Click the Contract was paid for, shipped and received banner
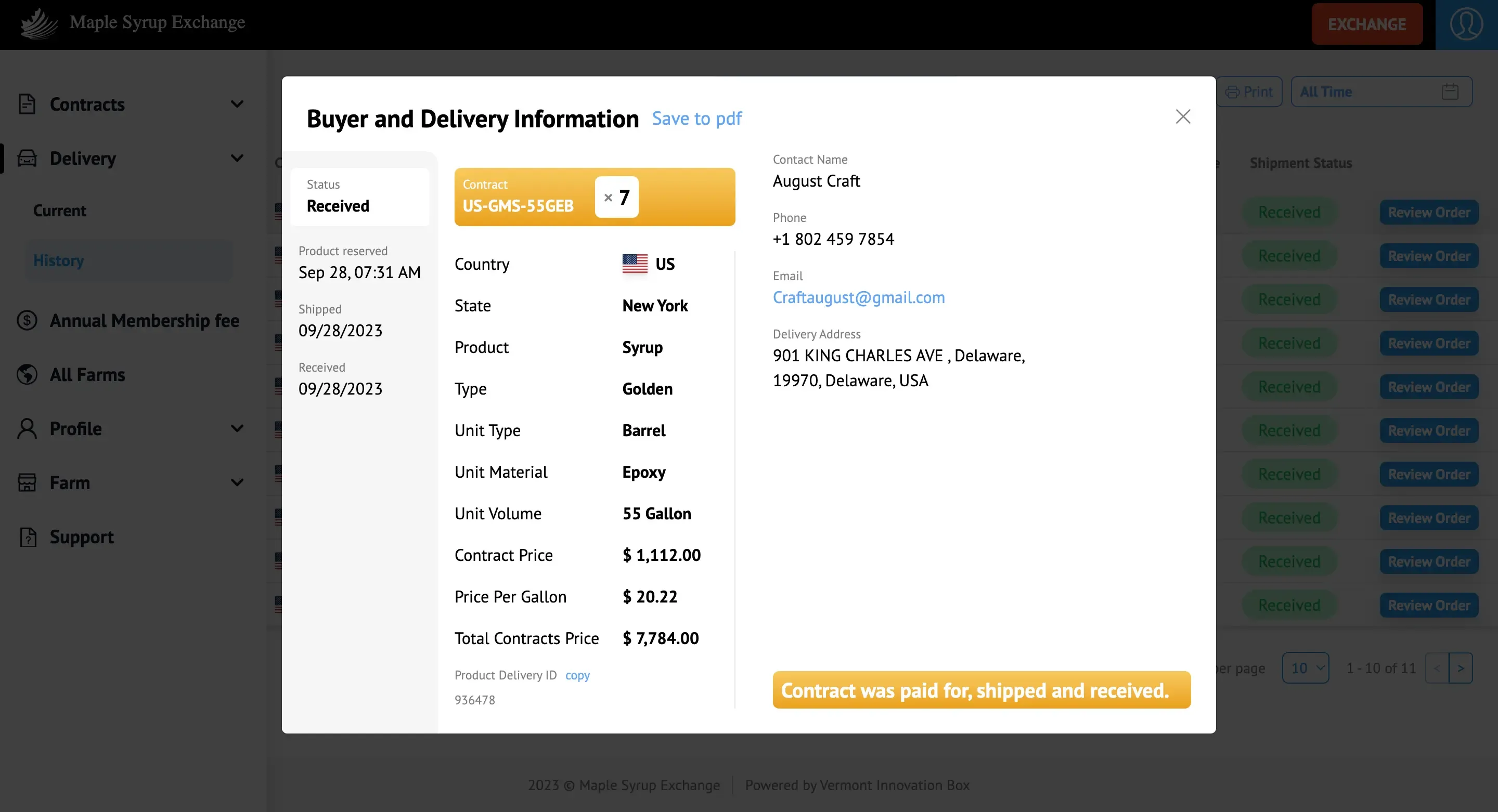Screen dimensions: 1498x812 [981, 690]
